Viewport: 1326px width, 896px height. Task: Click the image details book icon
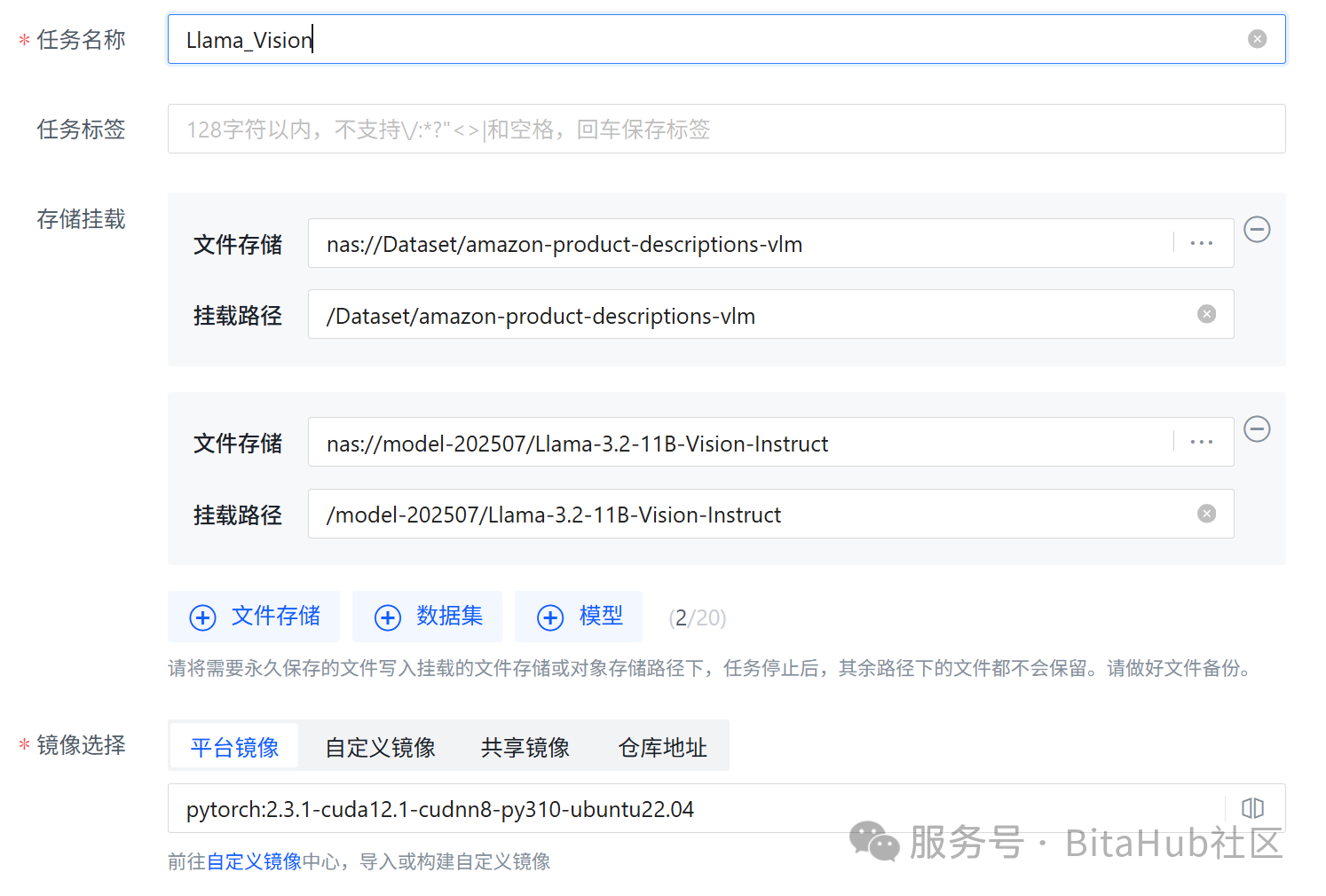(1252, 808)
